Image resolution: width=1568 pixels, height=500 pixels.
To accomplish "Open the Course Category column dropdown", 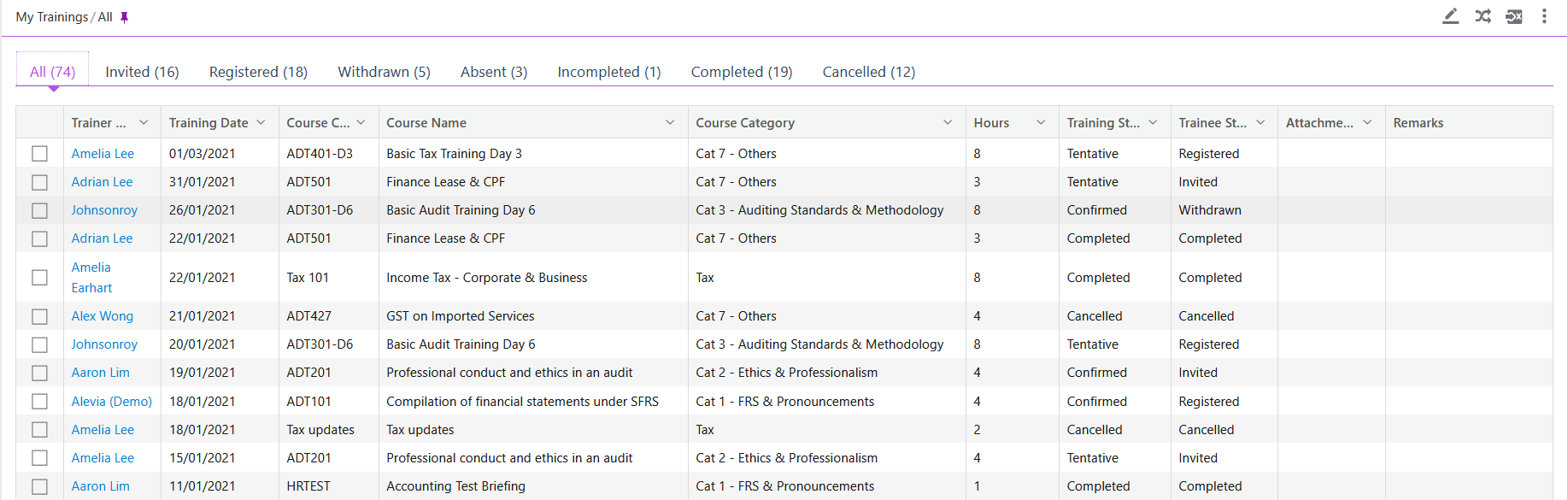I will (x=948, y=122).
